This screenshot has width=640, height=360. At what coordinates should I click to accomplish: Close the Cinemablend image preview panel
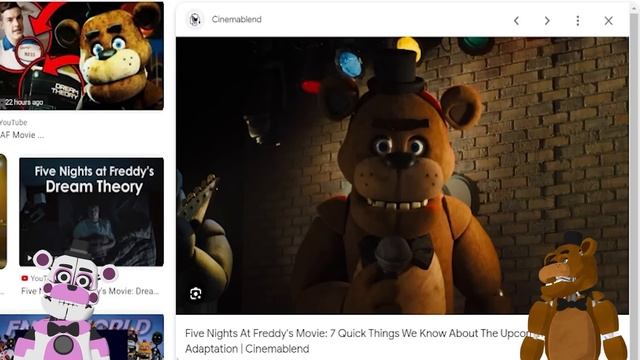click(608, 20)
